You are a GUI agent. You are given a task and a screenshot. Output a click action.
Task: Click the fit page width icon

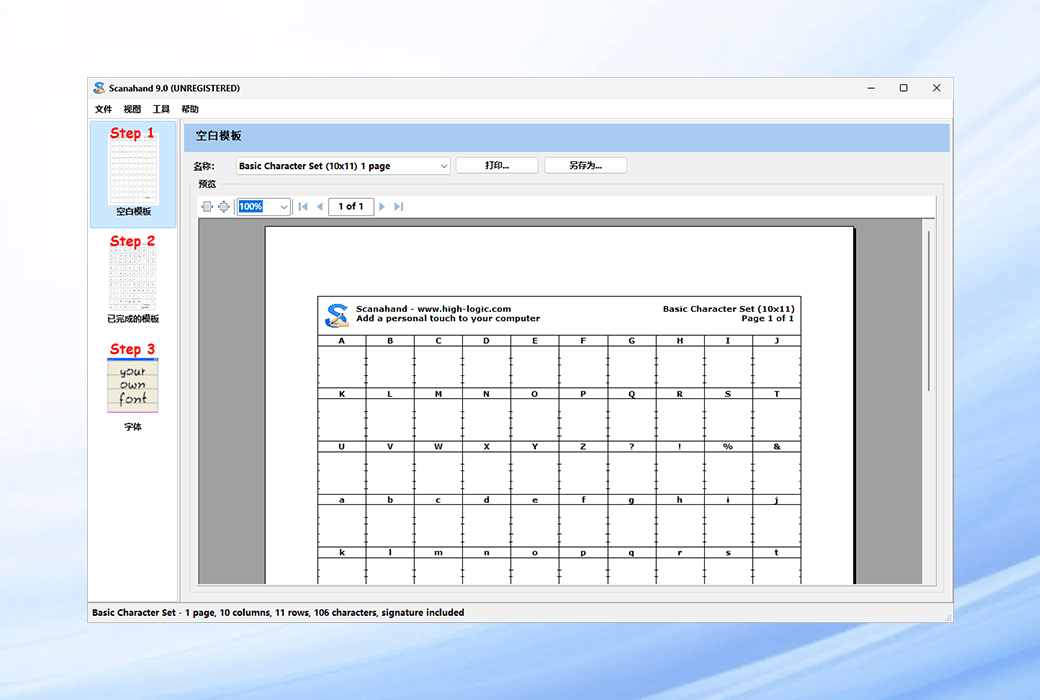pos(207,206)
